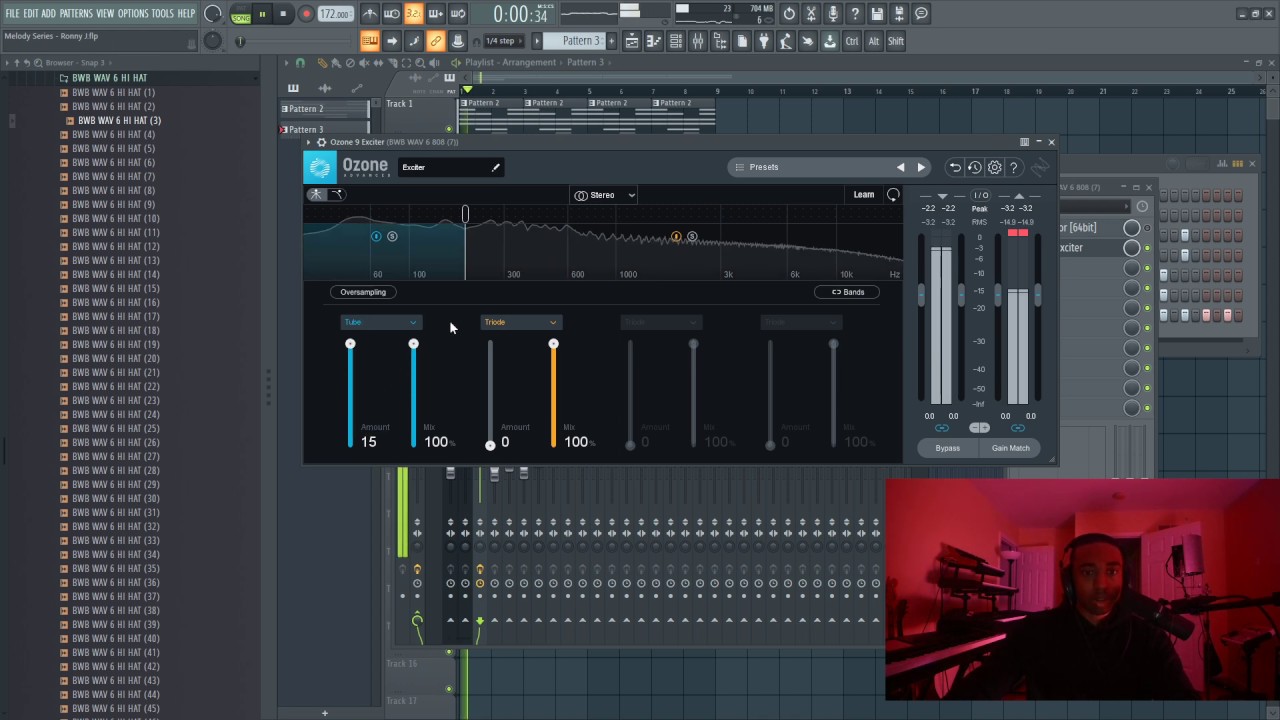The height and width of the screenshot is (720, 1280).
Task: Click the Shift button in toolbar
Action: tap(896, 41)
